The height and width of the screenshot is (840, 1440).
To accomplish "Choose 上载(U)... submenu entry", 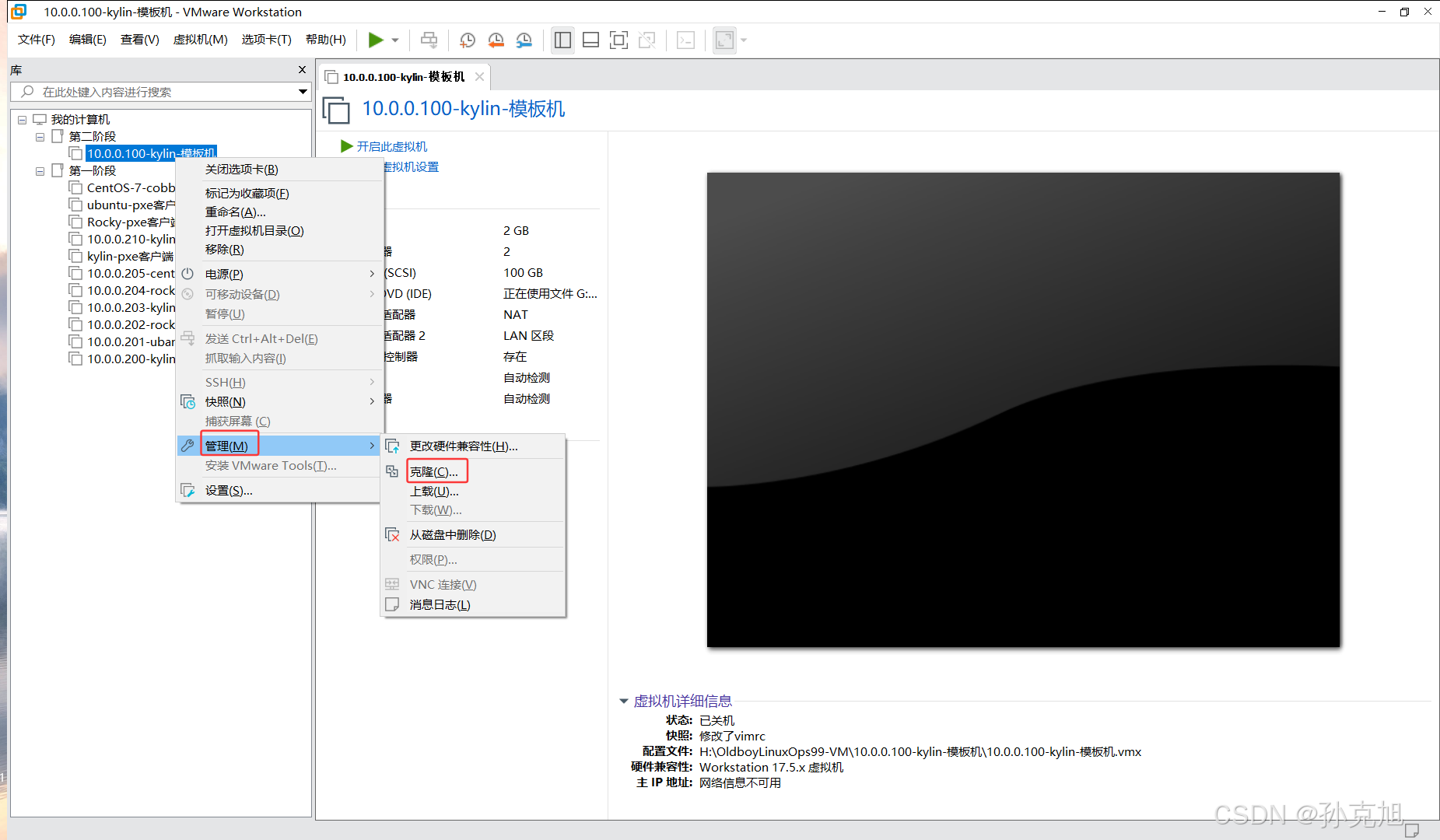I will pos(434,491).
